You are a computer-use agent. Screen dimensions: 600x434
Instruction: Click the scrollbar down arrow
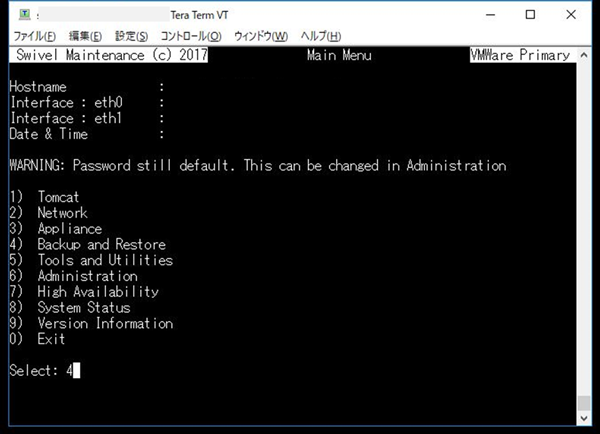click(584, 418)
